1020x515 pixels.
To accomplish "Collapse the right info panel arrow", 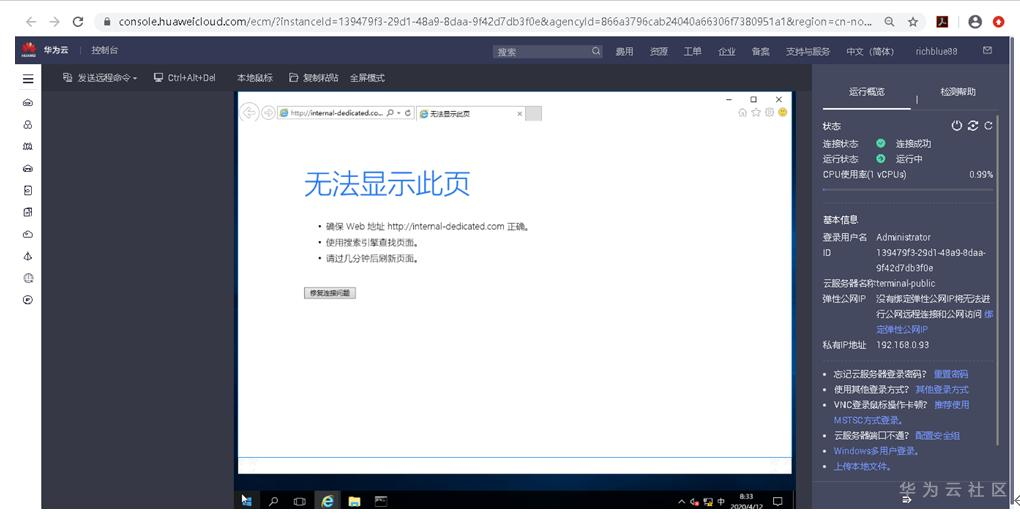I will point(907,499).
